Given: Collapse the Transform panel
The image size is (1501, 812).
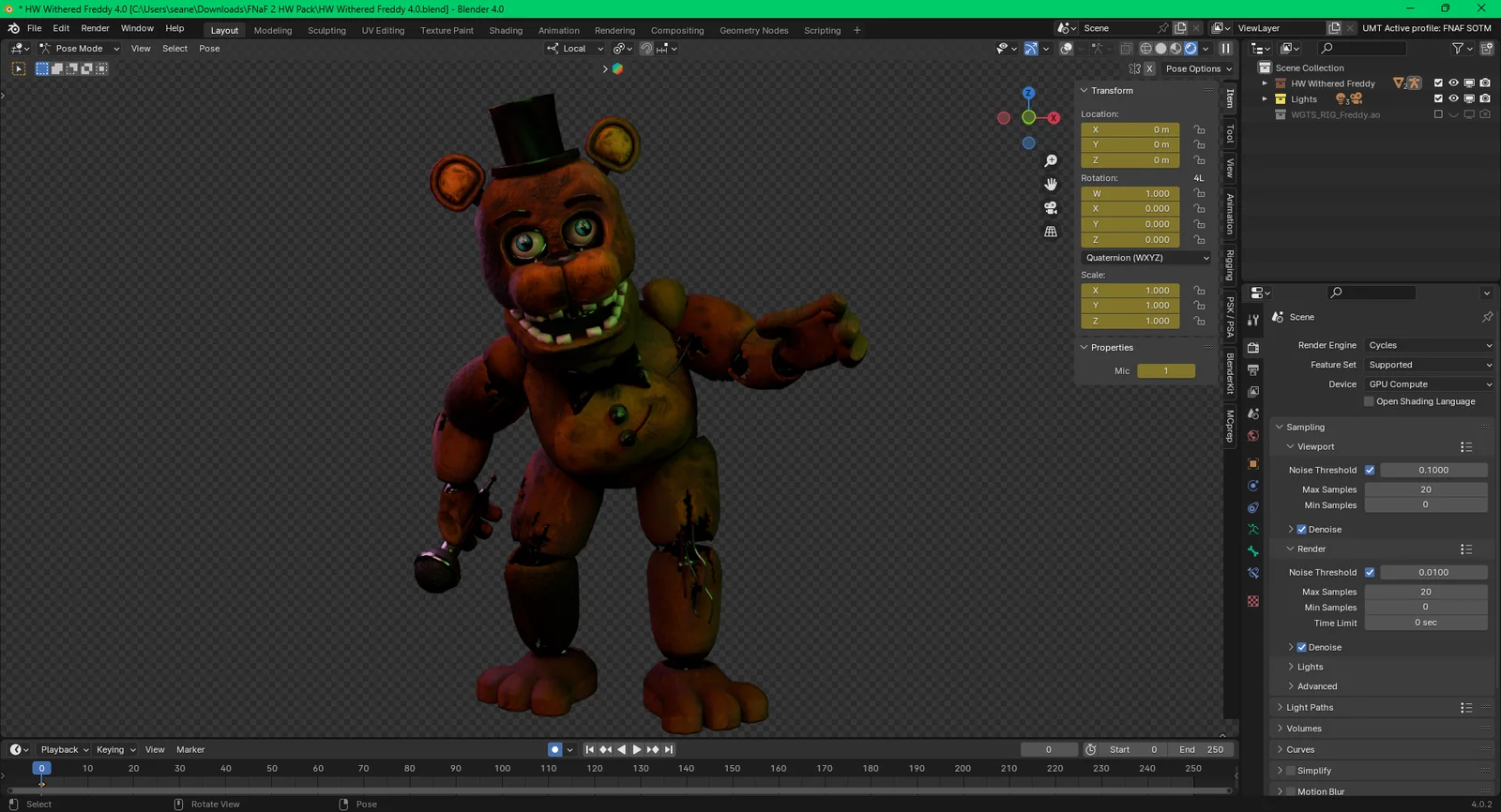Looking at the screenshot, I should pos(1112,91).
